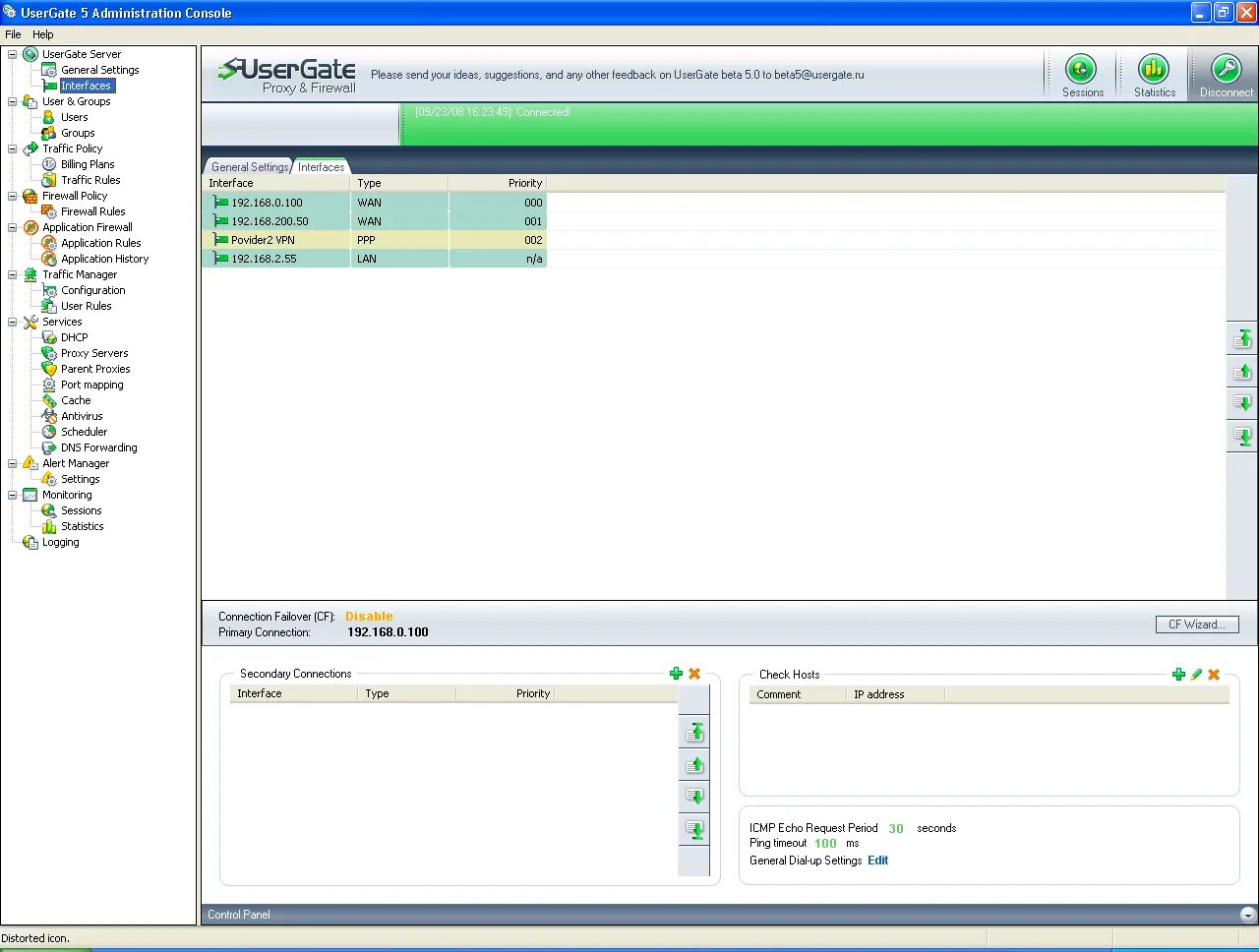This screenshot has height=952, width=1259.
Task: Click the Firewall Rules icon in the tree
Action: tap(49, 211)
